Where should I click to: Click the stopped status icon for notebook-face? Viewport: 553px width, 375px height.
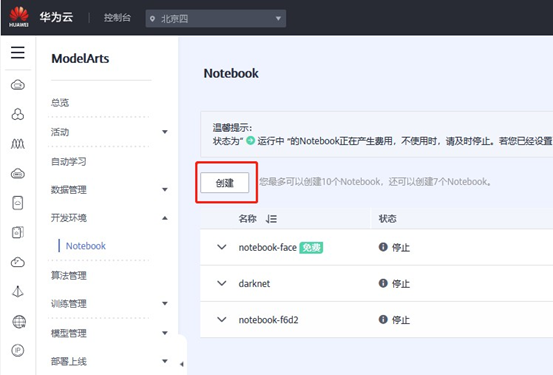click(383, 247)
